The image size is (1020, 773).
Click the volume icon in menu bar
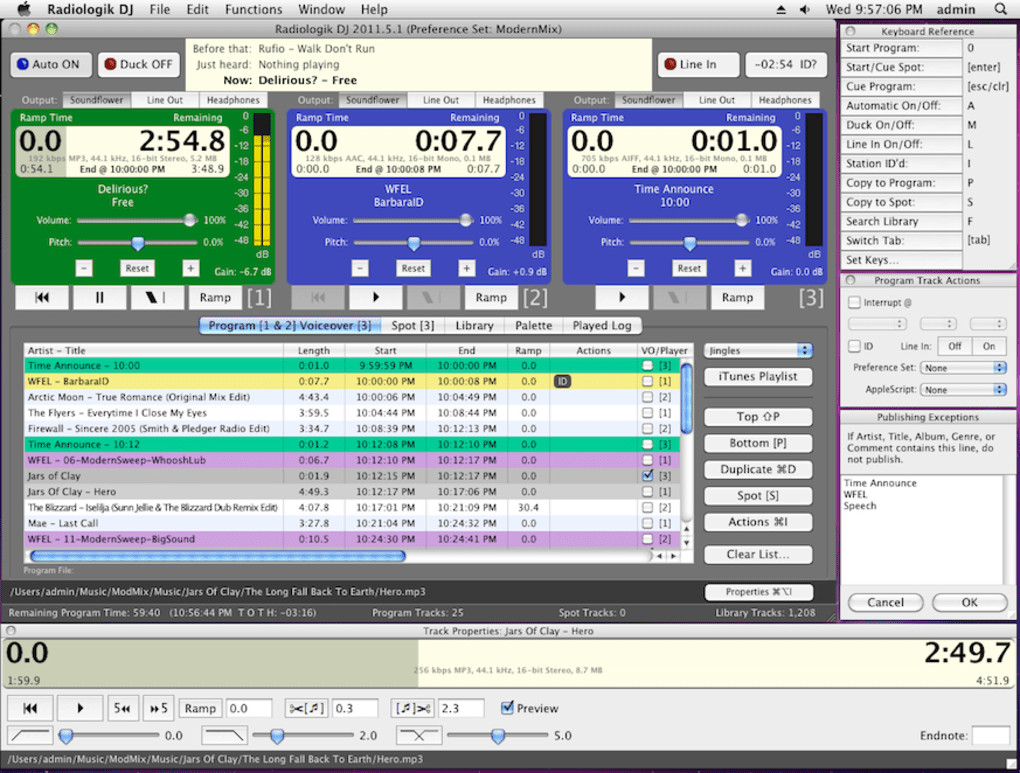pos(805,9)
